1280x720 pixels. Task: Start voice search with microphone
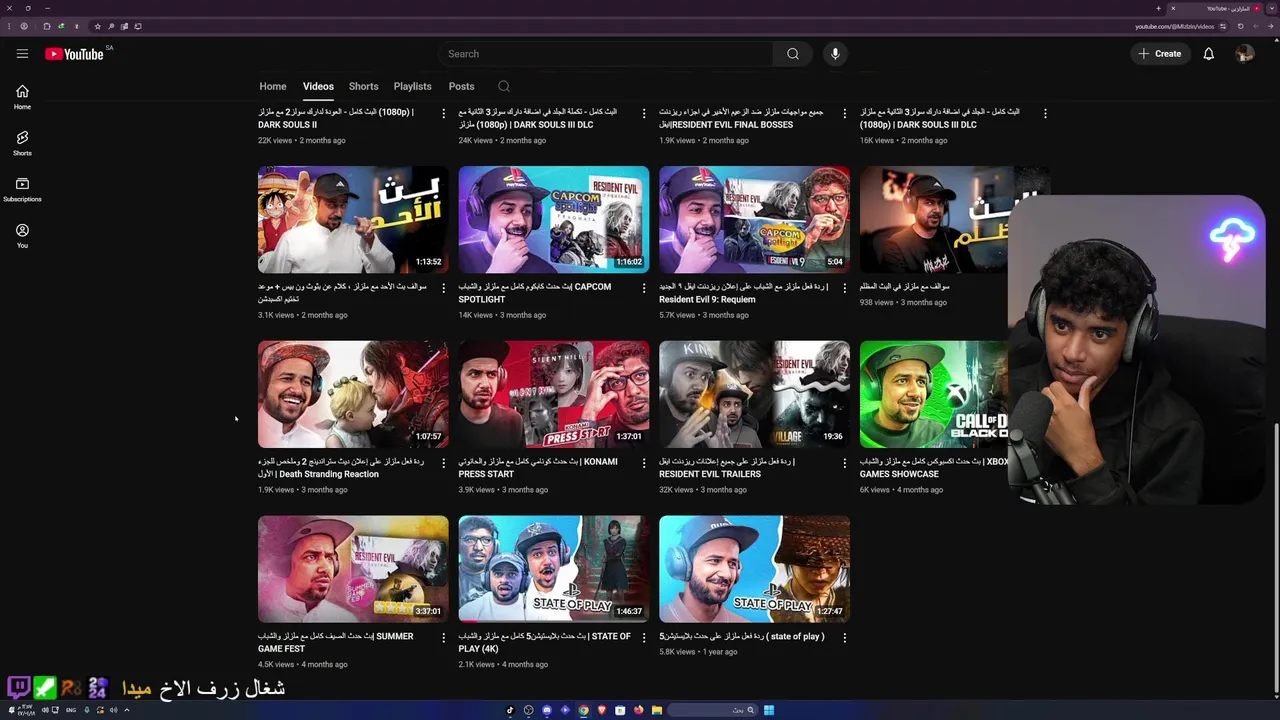pos(835,54)
